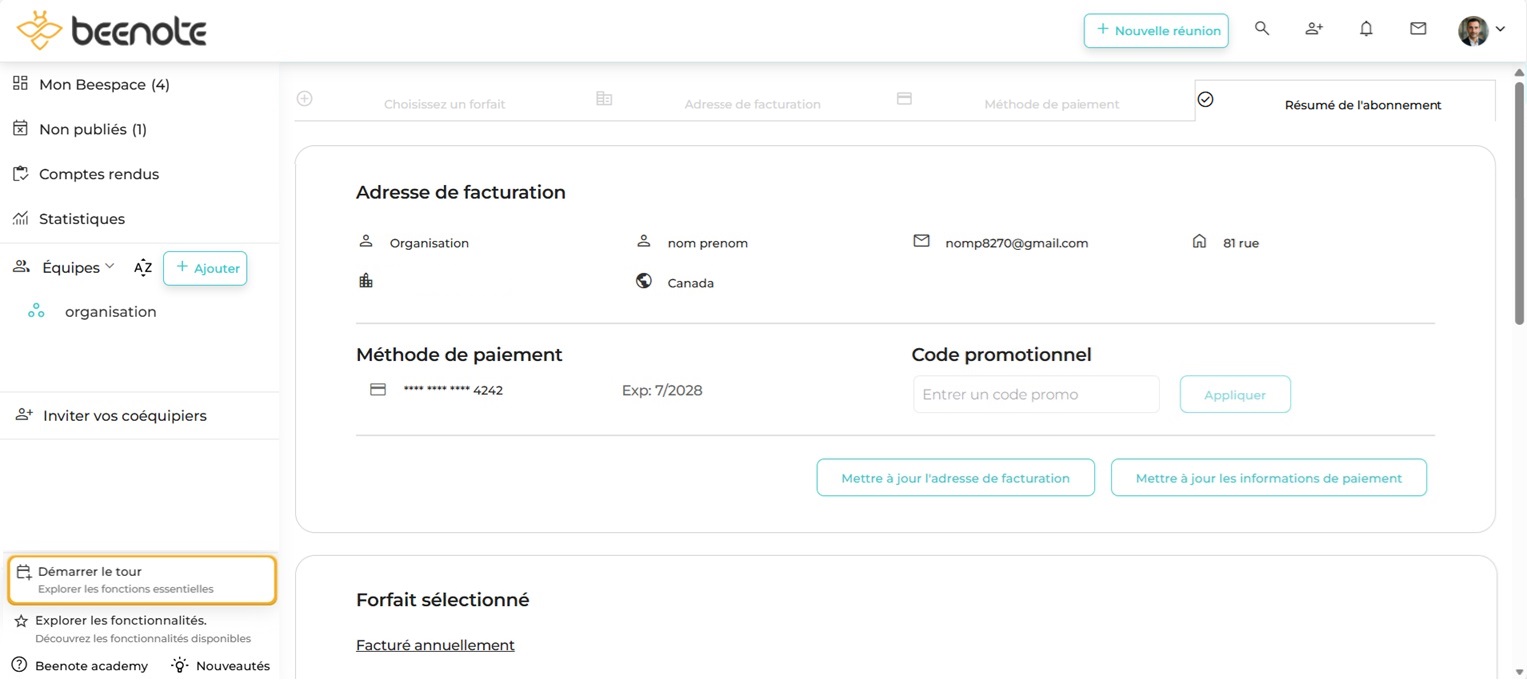Switch to Méthode de paiement step

[x=1051, y=104]
